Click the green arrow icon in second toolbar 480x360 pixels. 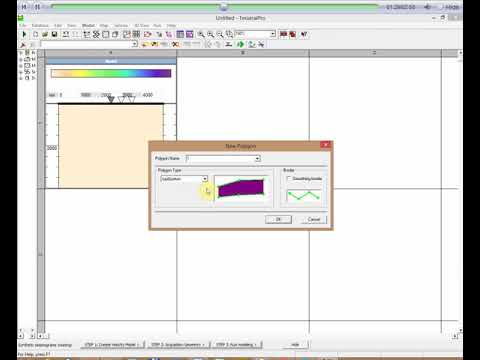click(x=240, y=44)
